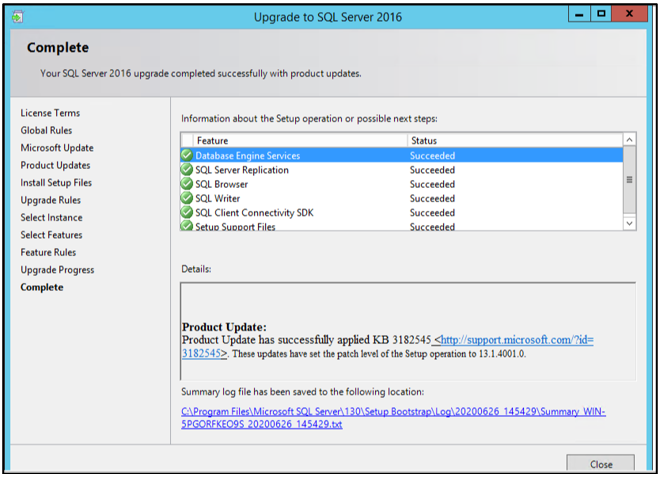Select the Upgrade Progress step in sidebar

(57, 270)
